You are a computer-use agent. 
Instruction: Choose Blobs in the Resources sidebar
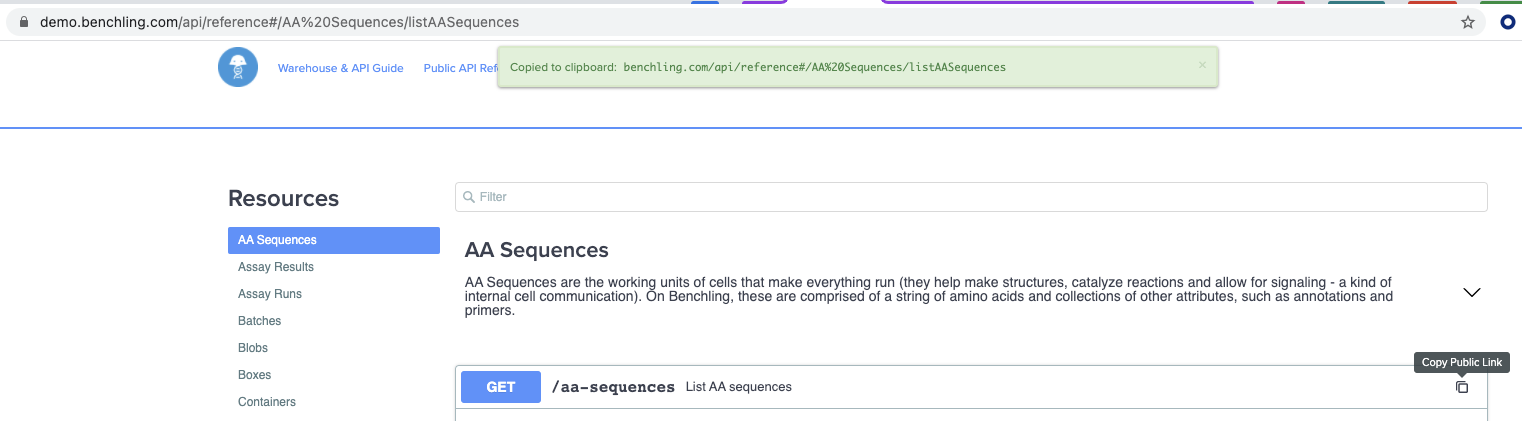point(253,348)
